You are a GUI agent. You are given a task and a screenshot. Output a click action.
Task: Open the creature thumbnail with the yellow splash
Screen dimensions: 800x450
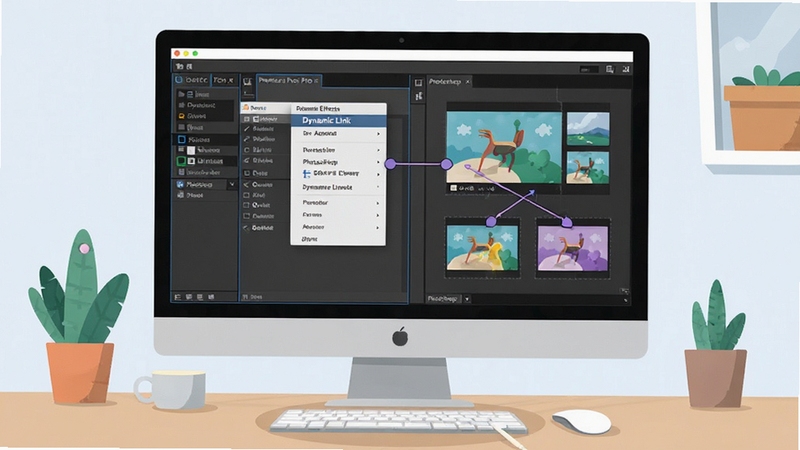[482, 248]
